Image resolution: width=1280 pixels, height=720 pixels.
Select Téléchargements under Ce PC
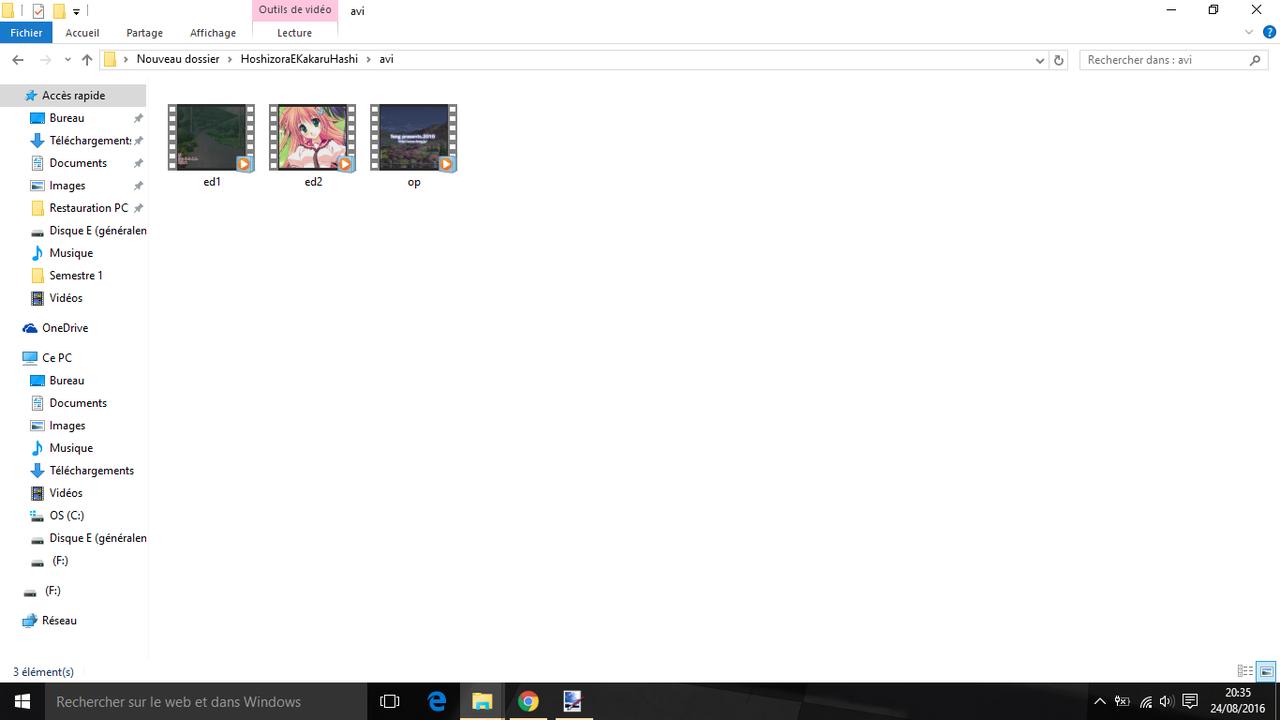(91, 470)
